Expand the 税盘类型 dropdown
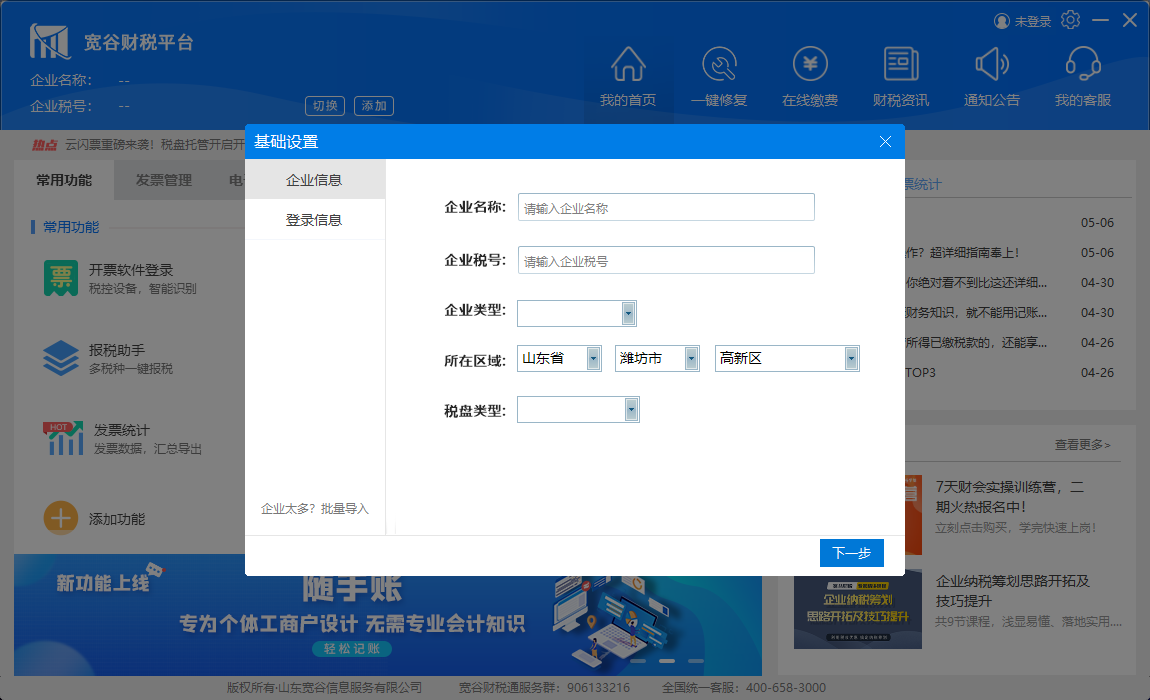 [631, 409]
